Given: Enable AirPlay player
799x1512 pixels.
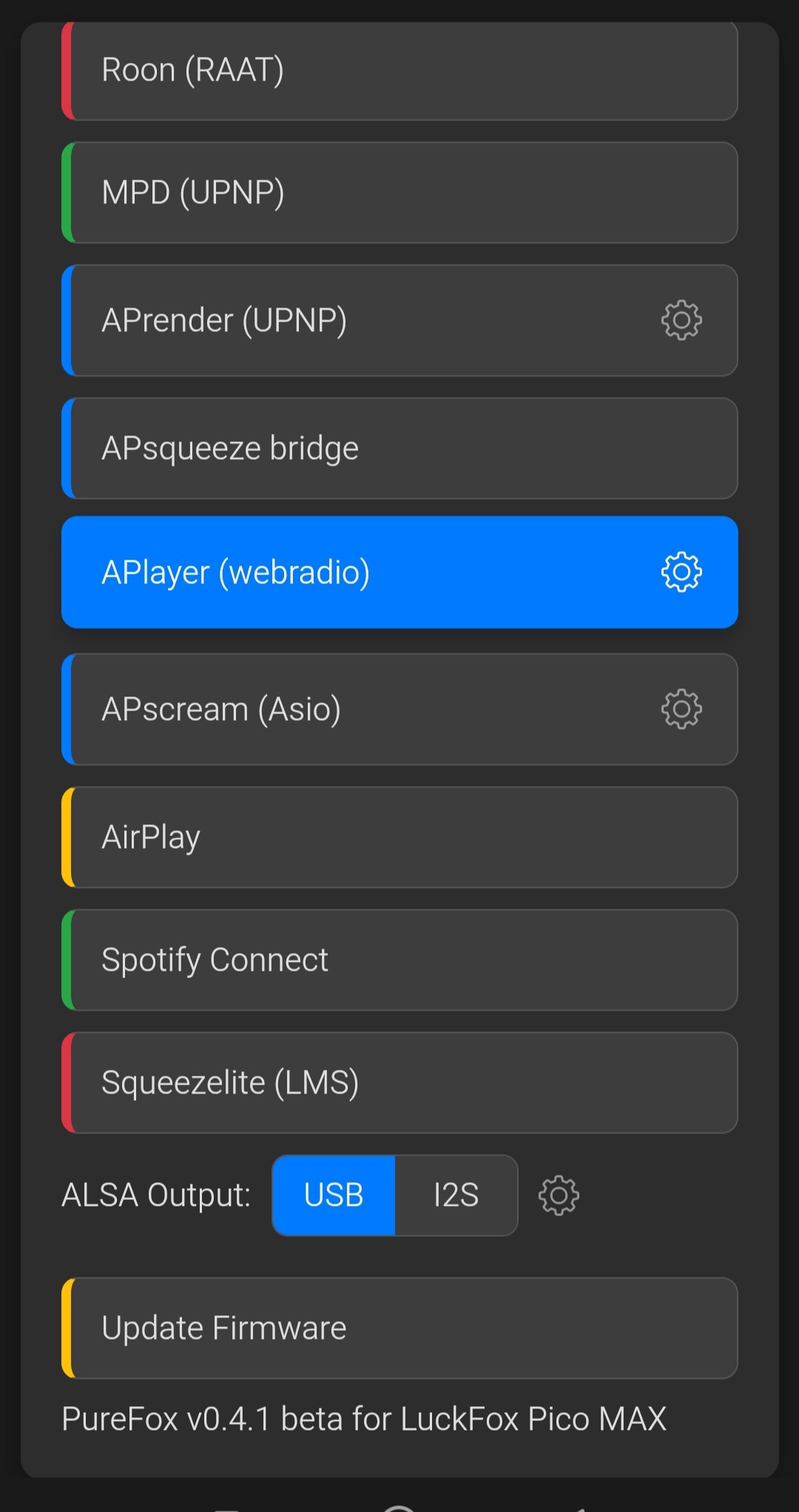Looking at the screenshot, I should click(x=399, y=837).
